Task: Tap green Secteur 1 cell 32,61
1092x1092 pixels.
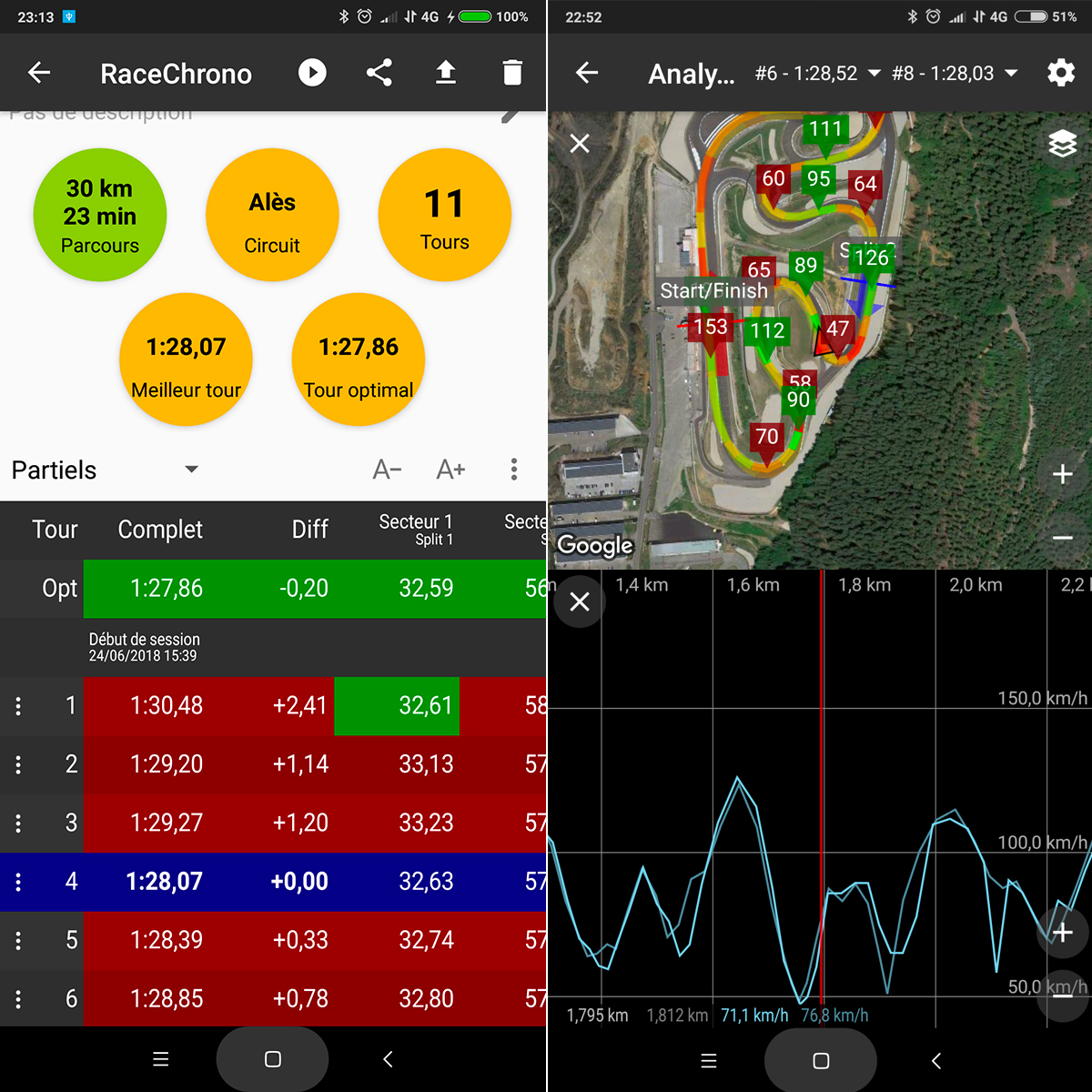Action: pyautogui.click(x=397, y=706)
